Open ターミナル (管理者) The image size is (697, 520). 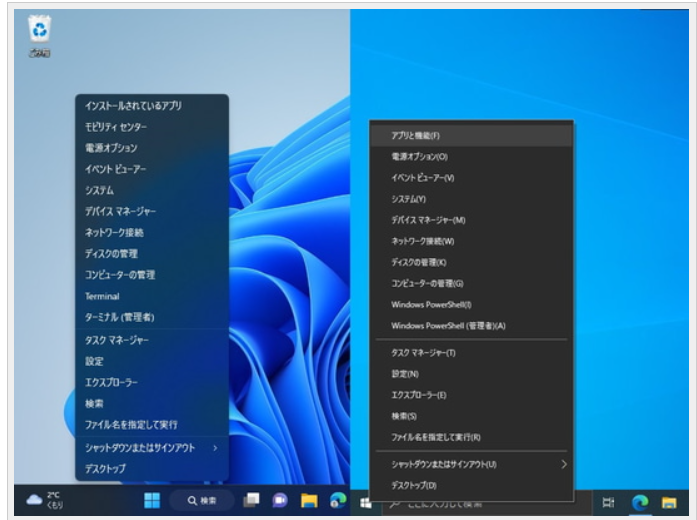tap(152, 317)
